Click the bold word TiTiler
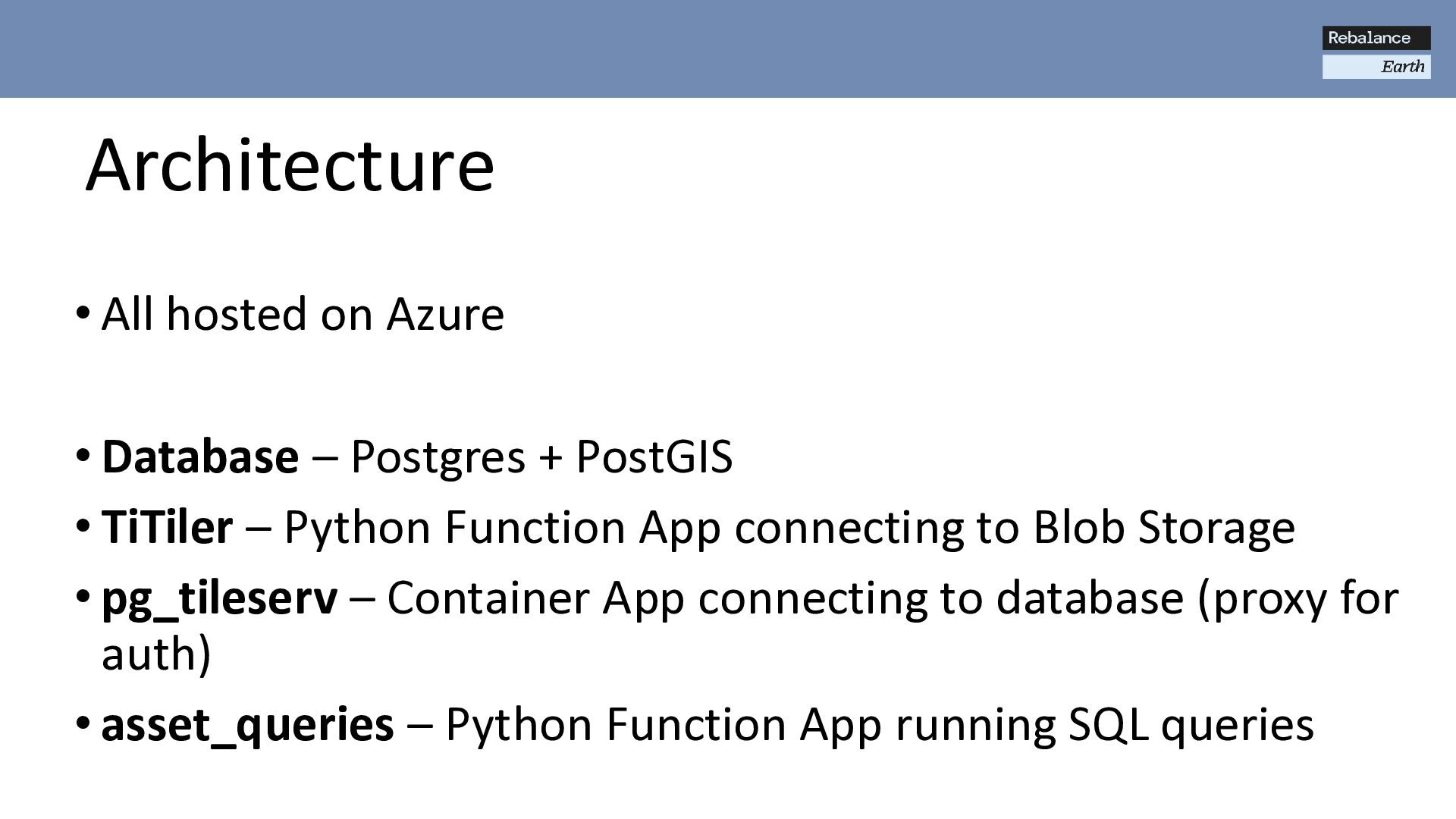Image resolution: width=1456 pixels, height=819 pixels. [167, 527]
